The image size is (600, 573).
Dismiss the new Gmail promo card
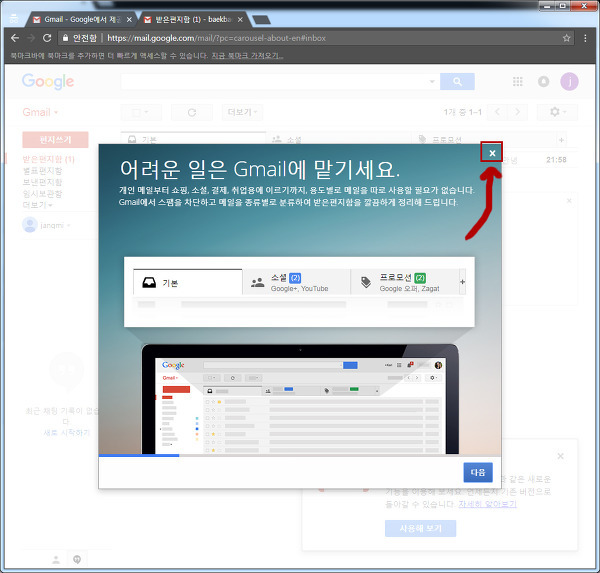(560, 456)
